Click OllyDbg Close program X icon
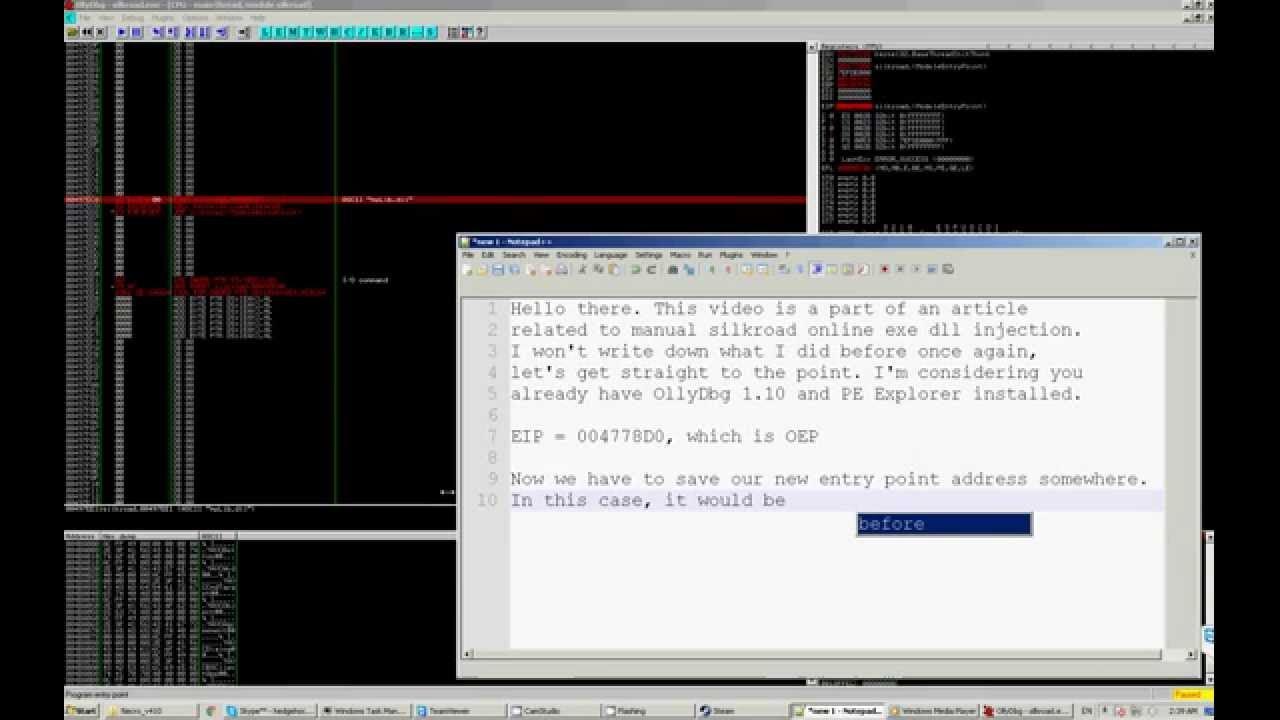The width and height of the screenshot is (1280, 720). pyautogui.click(x=100, y=32)
